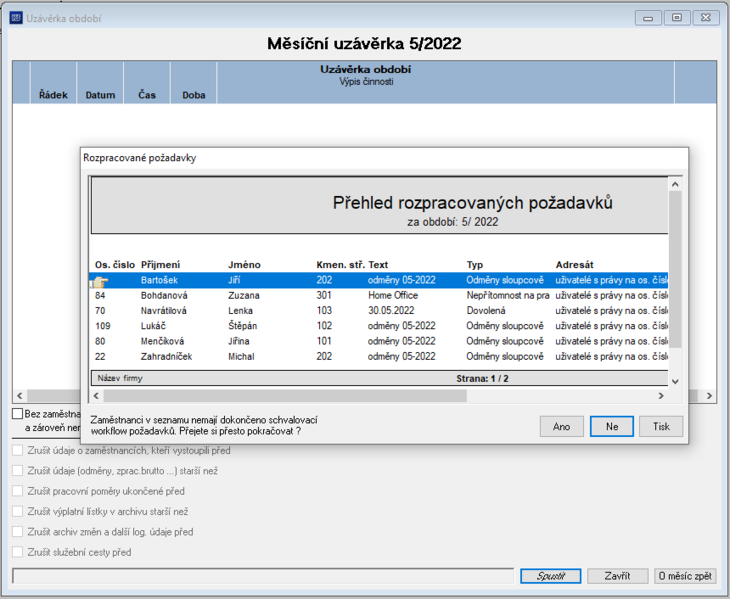Click the Čas column header

pos(147,82)
